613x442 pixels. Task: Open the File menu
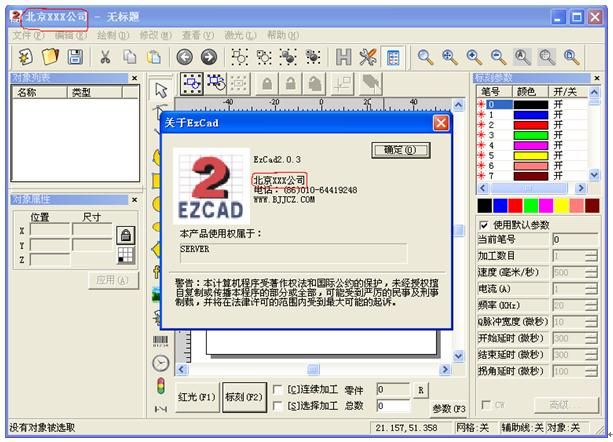[28, 36]
